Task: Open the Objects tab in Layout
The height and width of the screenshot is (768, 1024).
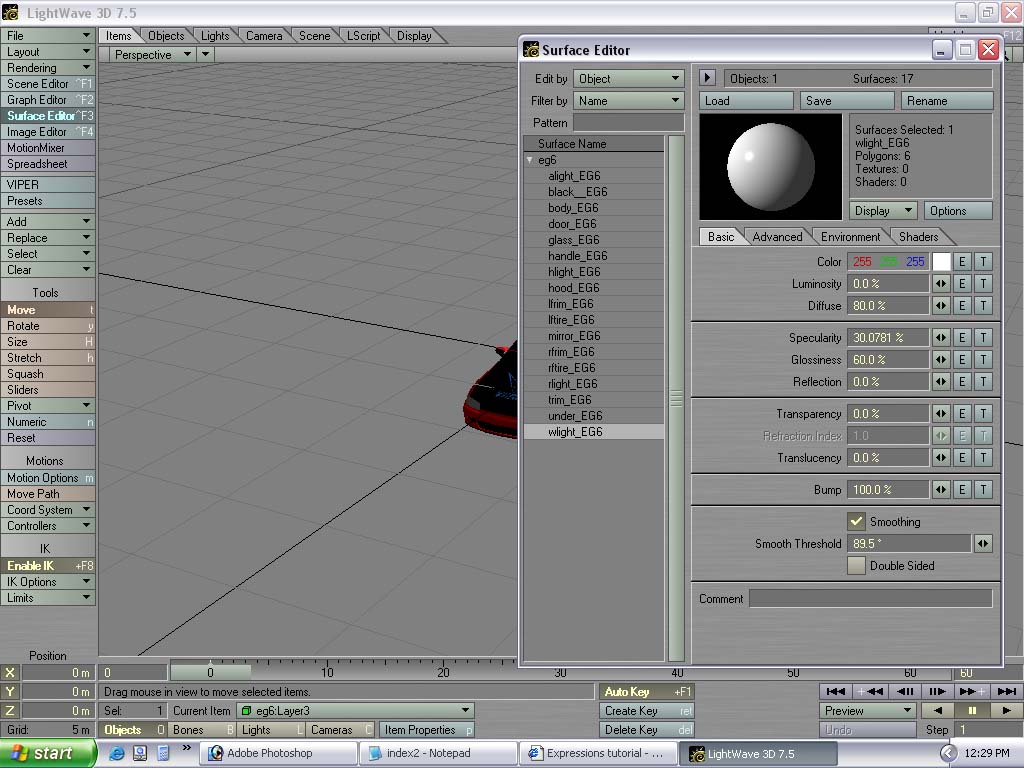Action: pyautogui.click(x=166, y=36)
